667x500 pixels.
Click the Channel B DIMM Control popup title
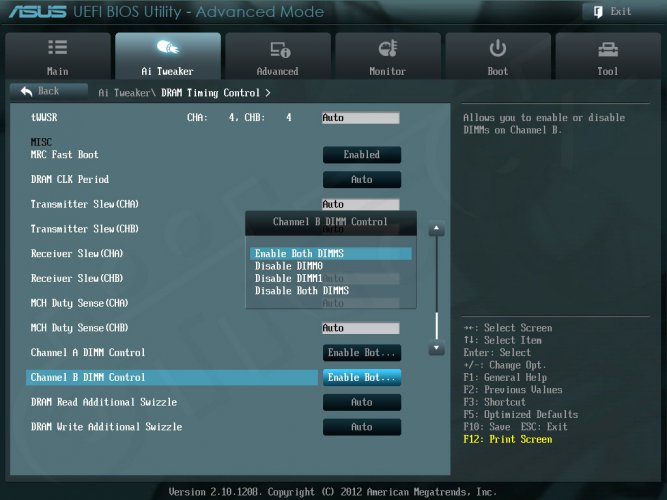pyautogui.click(x=331, y=222)
